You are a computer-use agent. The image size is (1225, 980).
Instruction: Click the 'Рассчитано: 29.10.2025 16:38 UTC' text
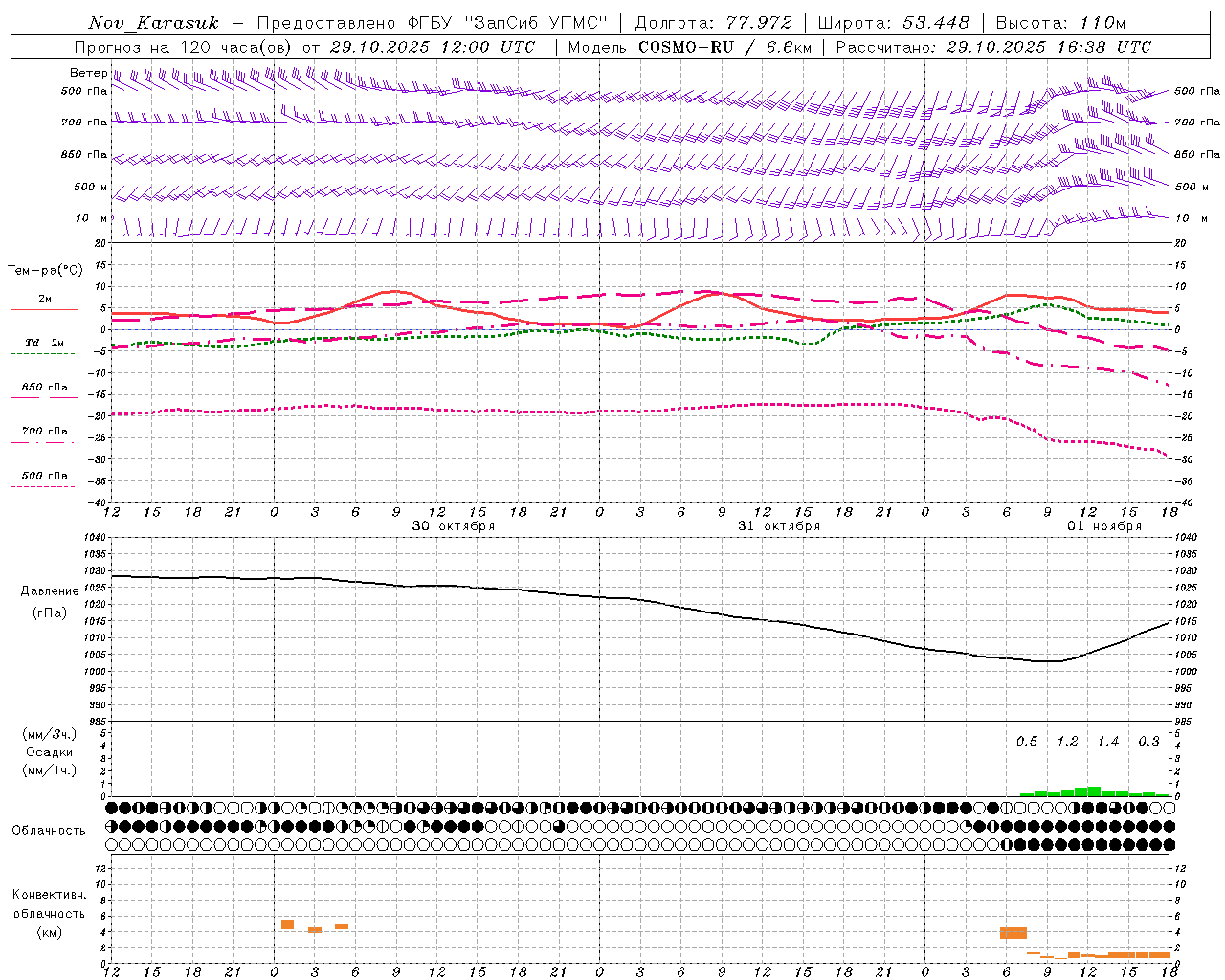(993, 47)
